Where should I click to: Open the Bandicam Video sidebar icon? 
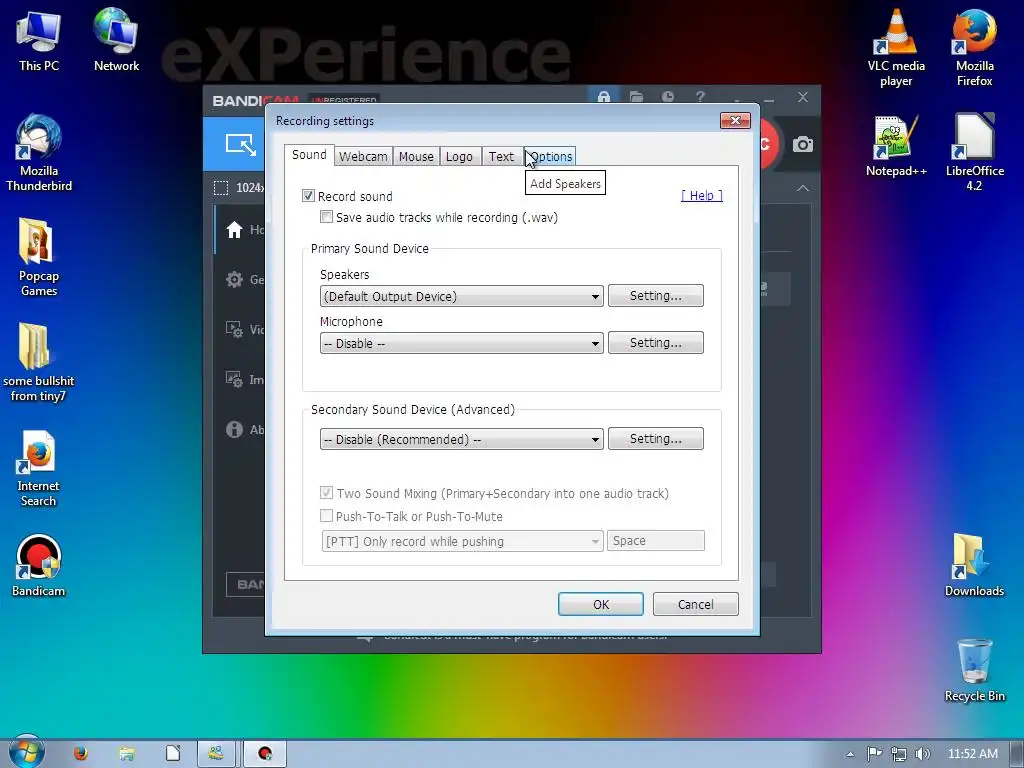pyautogui.click(x=234, y=329)
